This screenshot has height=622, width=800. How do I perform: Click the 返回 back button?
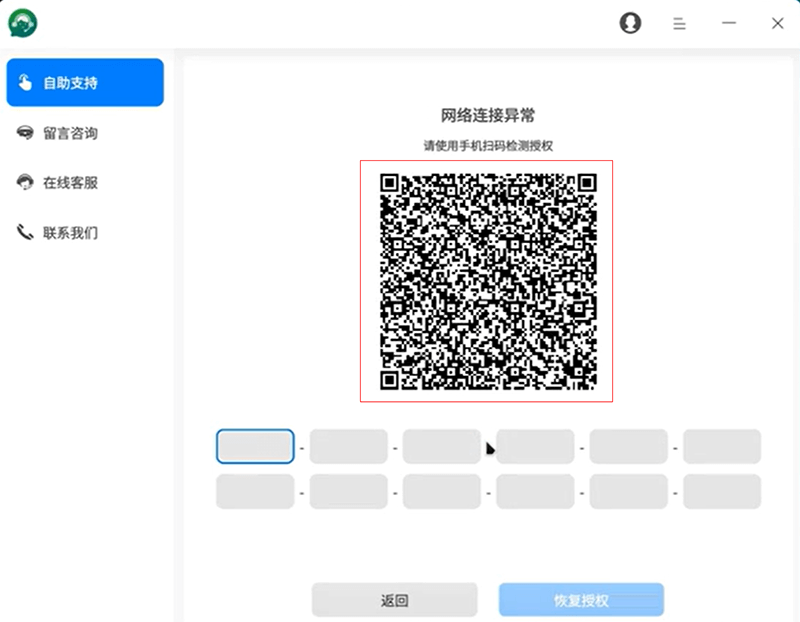coord(394,600)
